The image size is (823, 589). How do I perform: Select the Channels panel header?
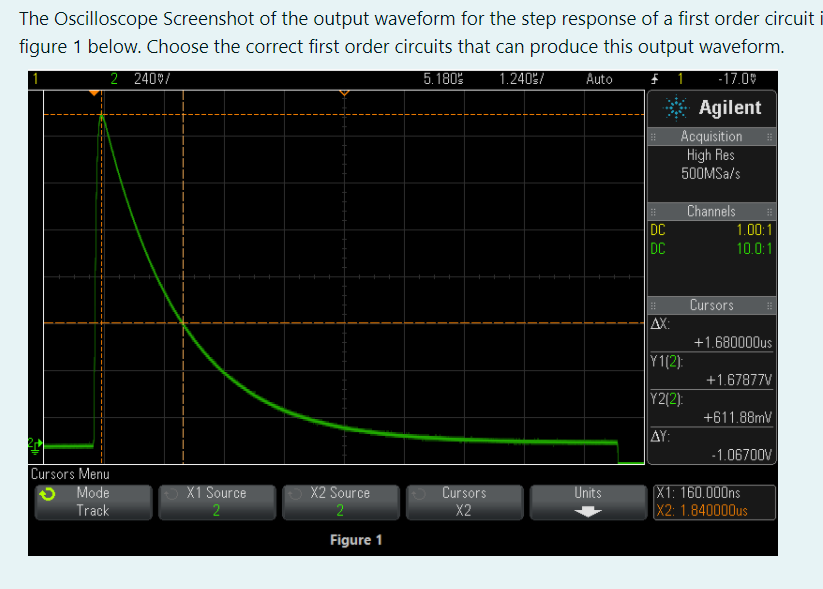pyautogui.click(x=712, y=211)
